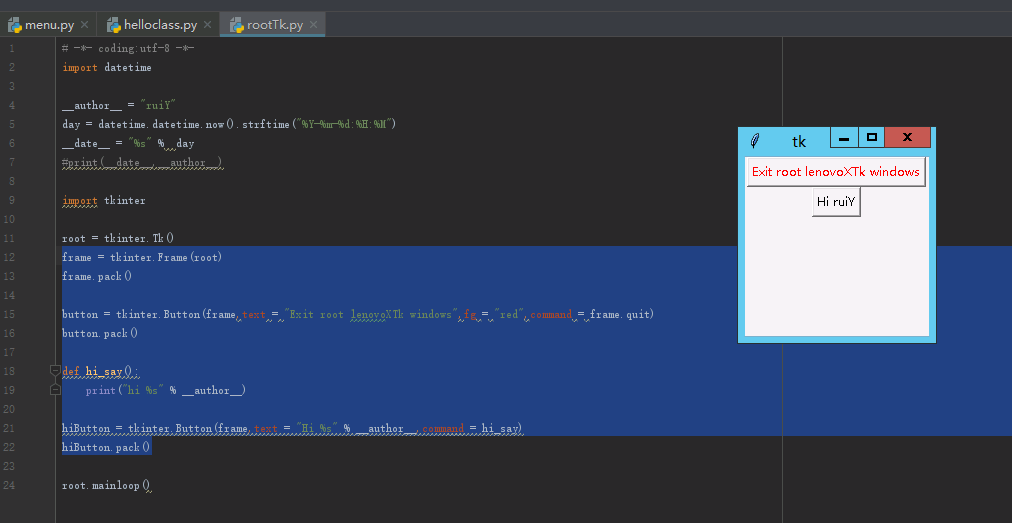Close the rootTk.py tab
This screenshot has height=523, width=1012.
click(x=313, y=25)
